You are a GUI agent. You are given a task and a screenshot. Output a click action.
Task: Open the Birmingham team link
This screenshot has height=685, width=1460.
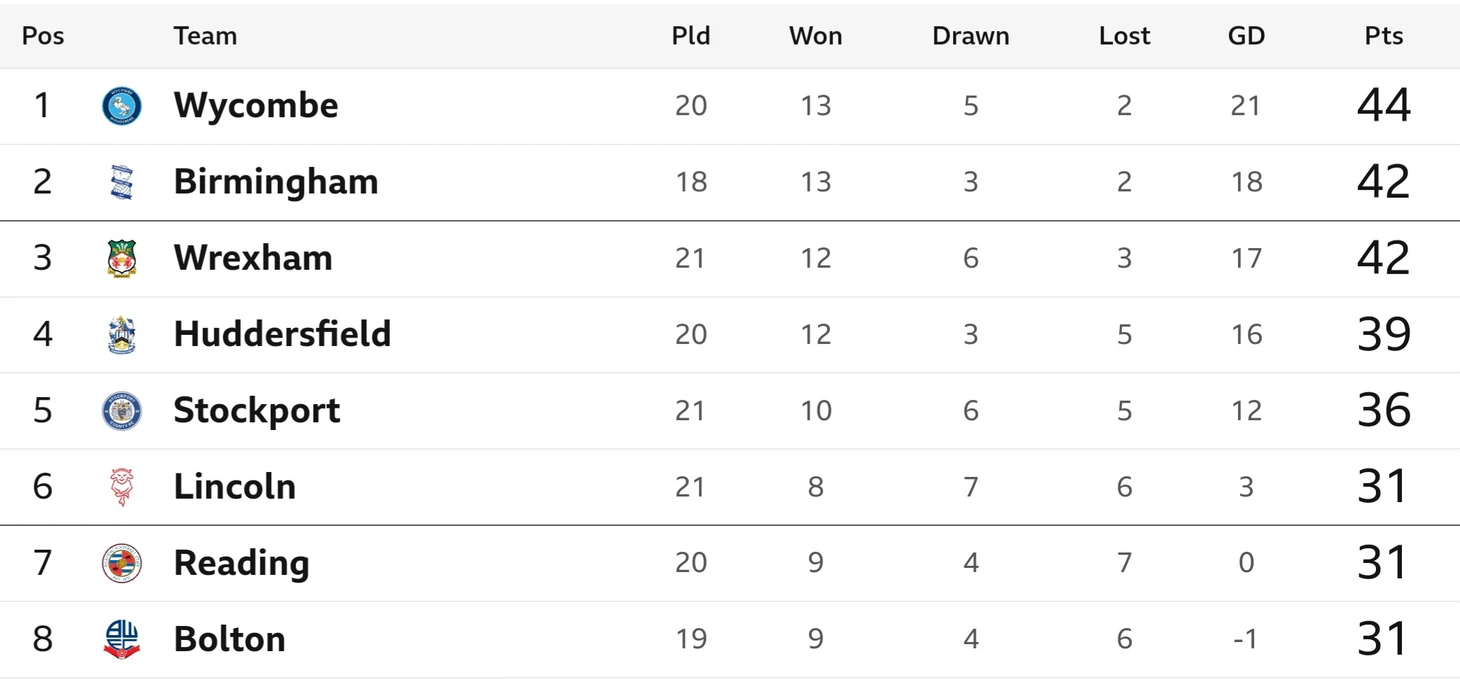275,182
